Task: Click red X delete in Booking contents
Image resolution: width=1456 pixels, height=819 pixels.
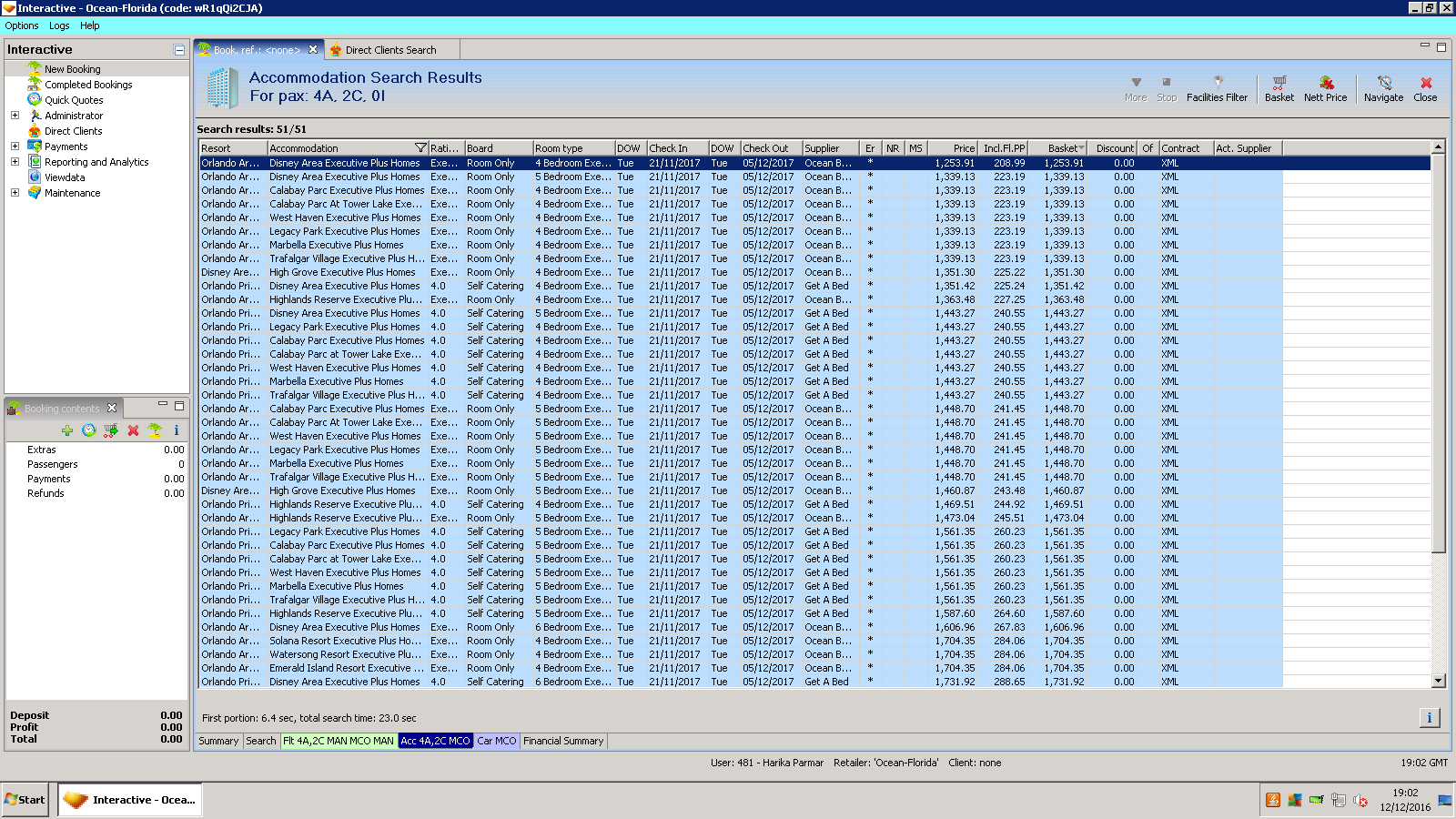Action: [x=133, y=430]
